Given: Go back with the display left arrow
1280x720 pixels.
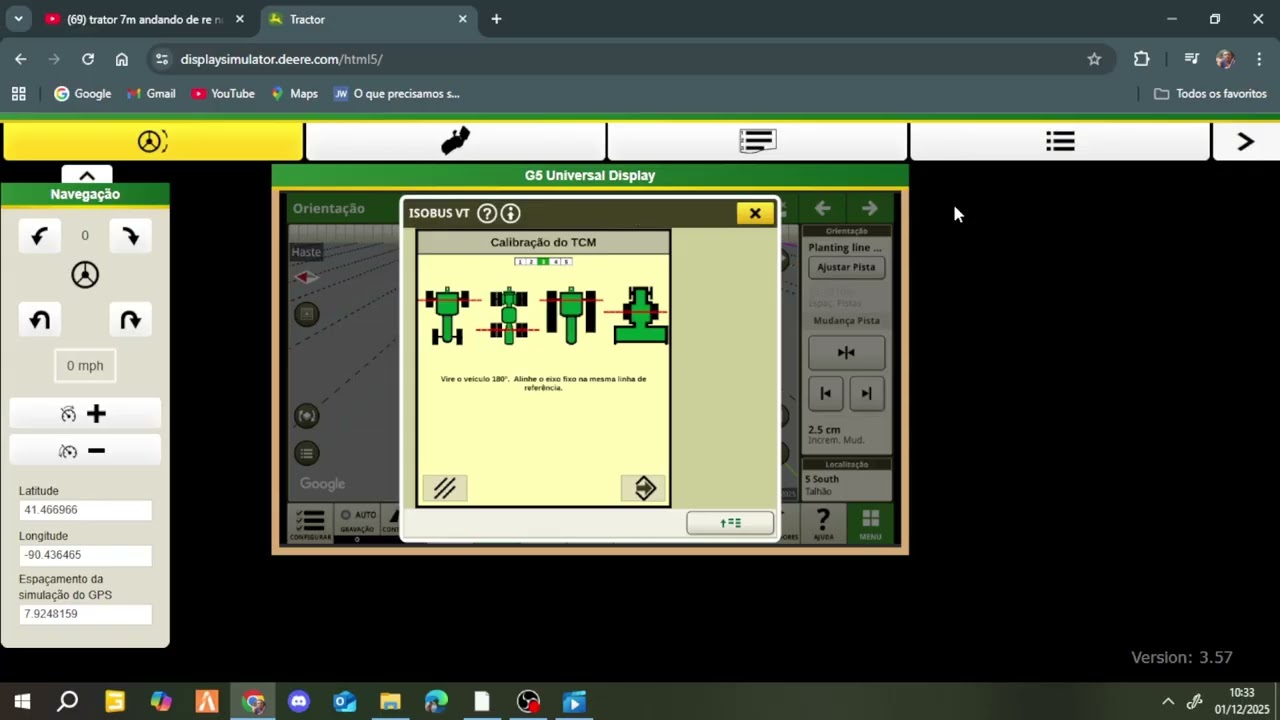Looking at the screenshot, I should tap(822, 208).
